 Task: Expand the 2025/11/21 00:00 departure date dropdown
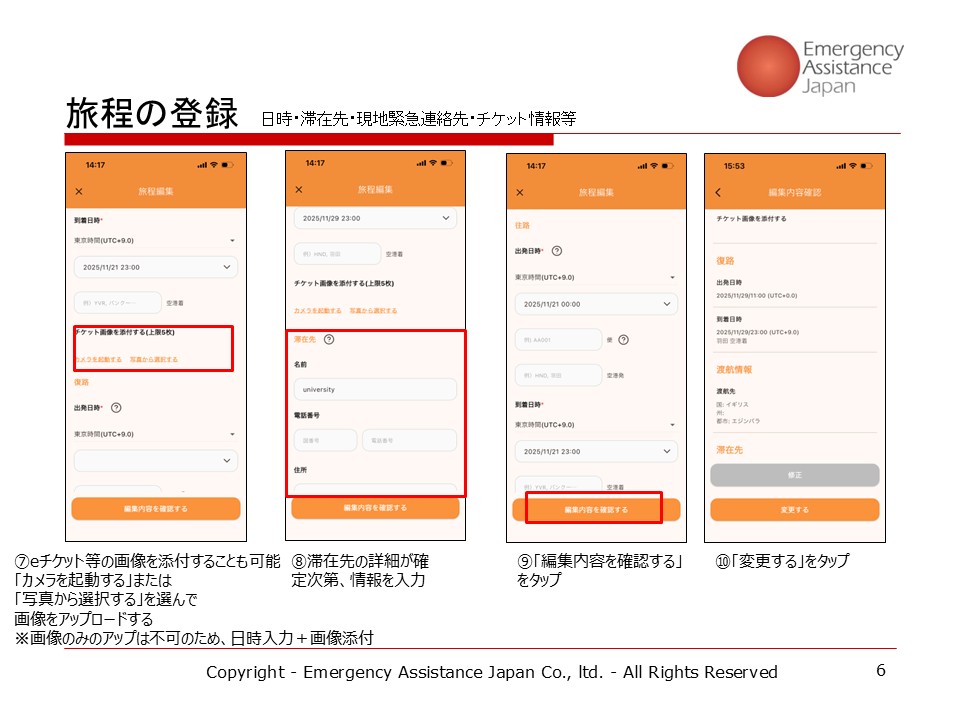point(596,304)
